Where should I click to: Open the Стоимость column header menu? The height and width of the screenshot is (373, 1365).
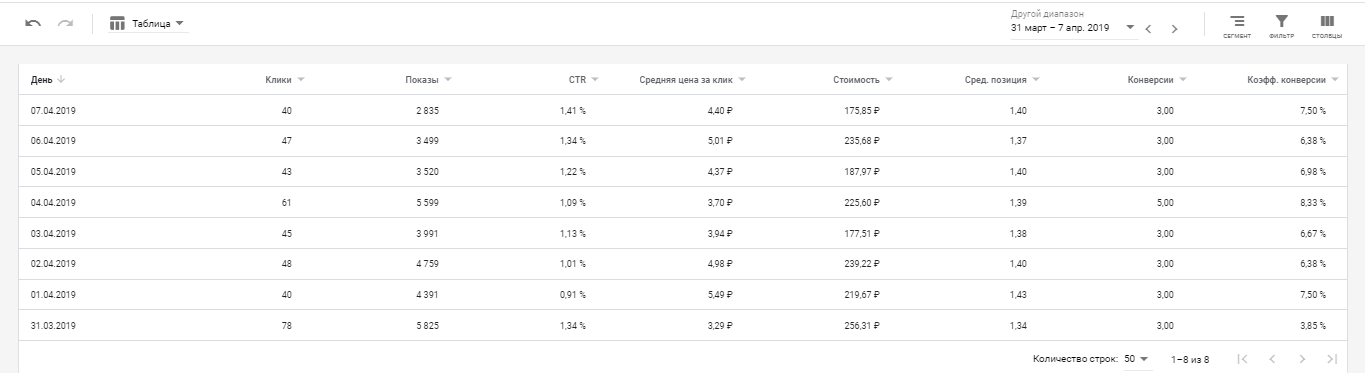point(862,79)
